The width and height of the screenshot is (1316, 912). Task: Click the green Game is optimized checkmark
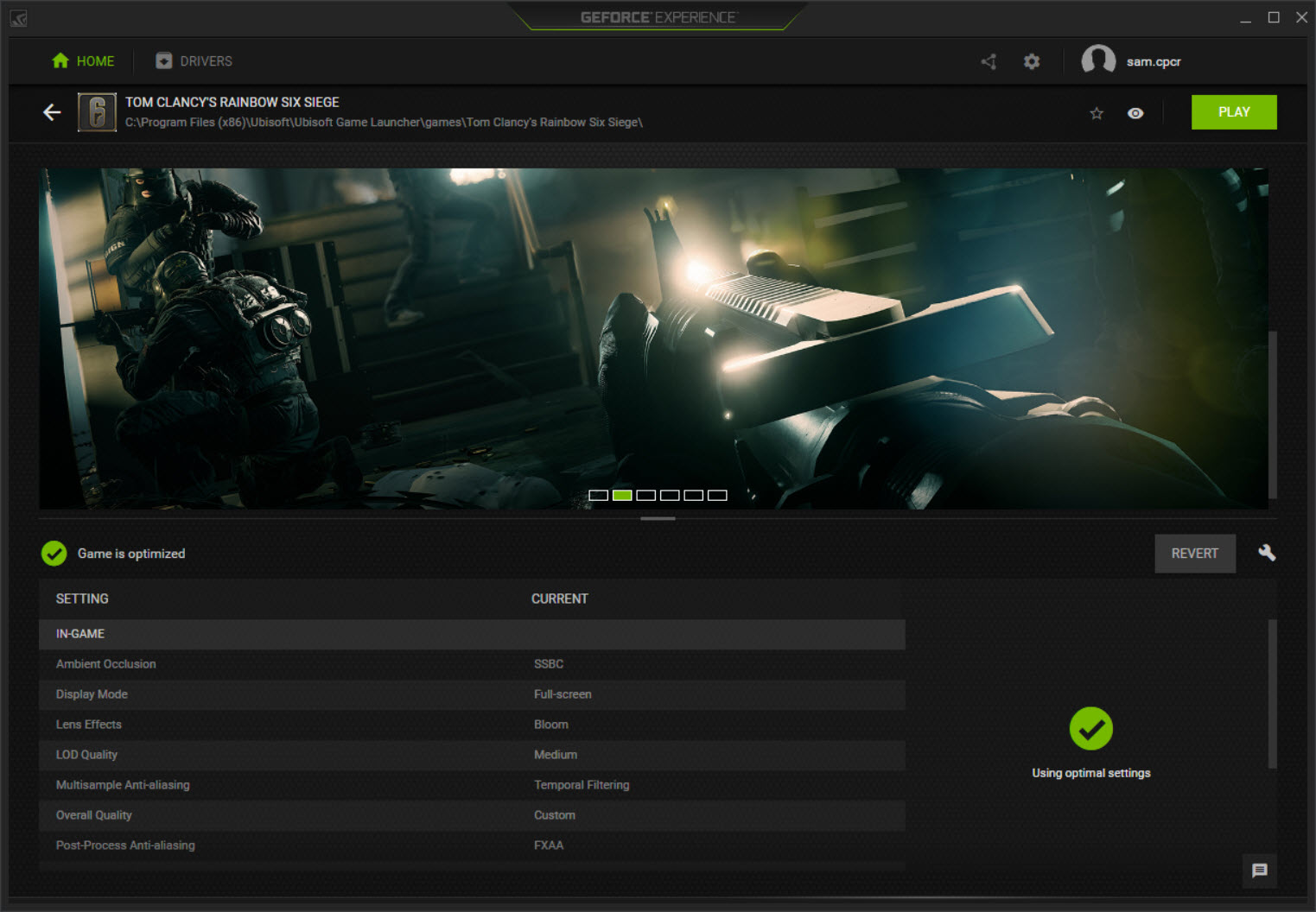tap(54, 554)
